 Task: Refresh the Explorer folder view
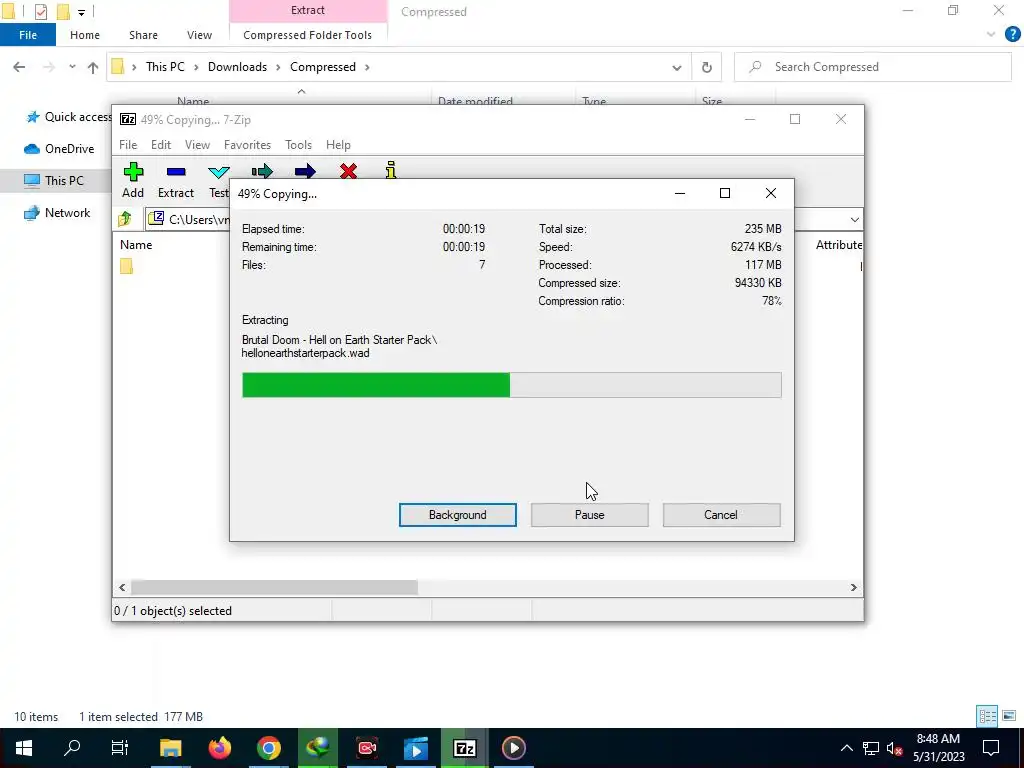707,67
